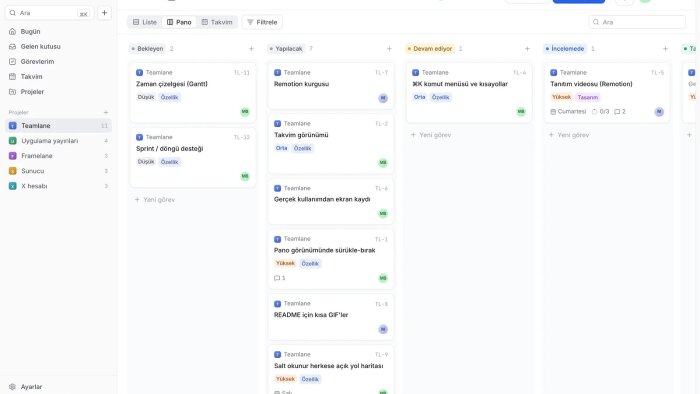
Task: Click the Bekleyen column label
Action: point(147,49)
